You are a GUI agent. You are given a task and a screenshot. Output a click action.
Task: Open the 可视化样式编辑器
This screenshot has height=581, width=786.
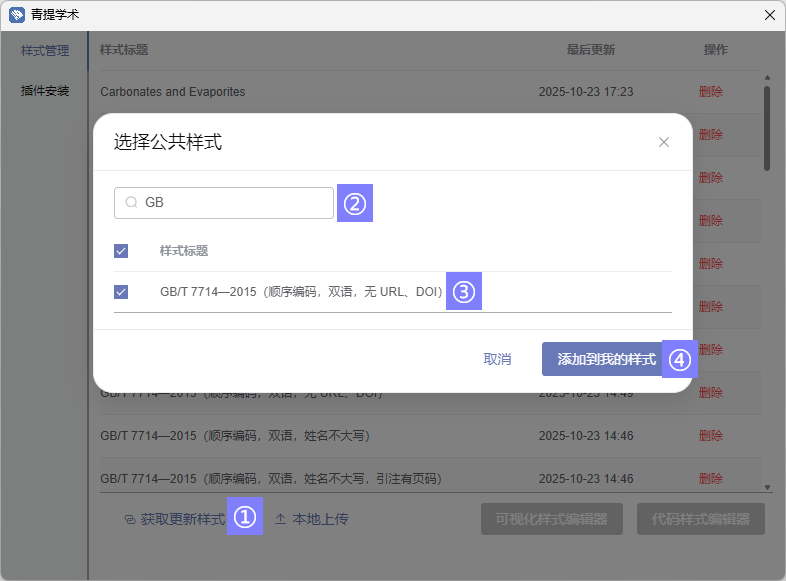tap(551, 519)
